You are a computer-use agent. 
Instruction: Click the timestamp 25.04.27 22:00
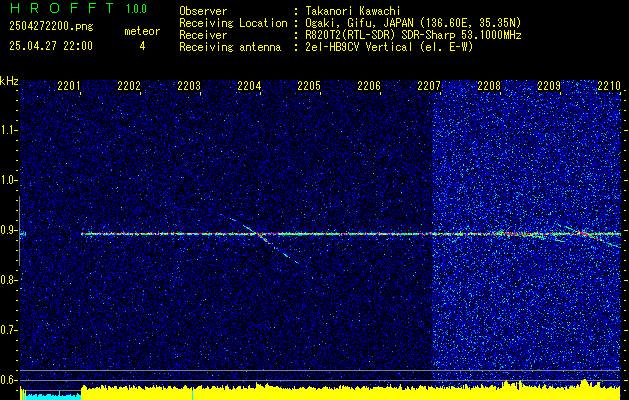[x=51, y=46]
